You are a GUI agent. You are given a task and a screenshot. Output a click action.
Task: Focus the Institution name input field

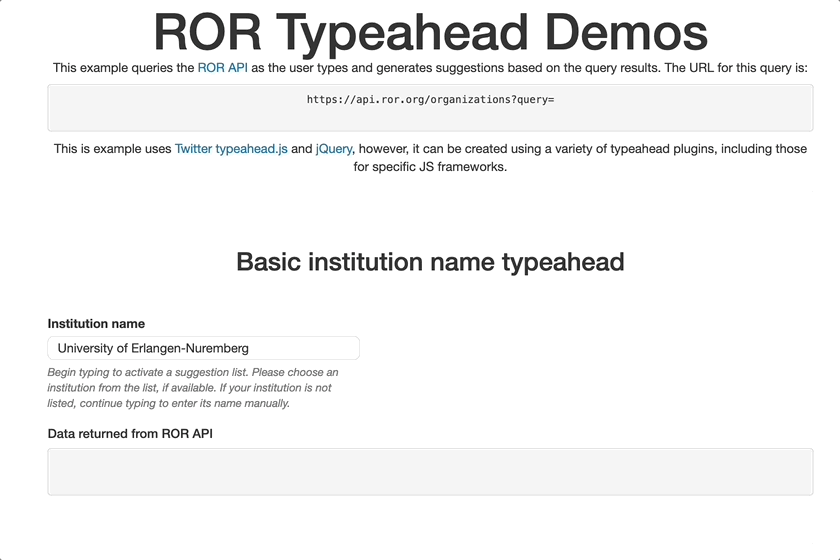click(x=203, y=348)
